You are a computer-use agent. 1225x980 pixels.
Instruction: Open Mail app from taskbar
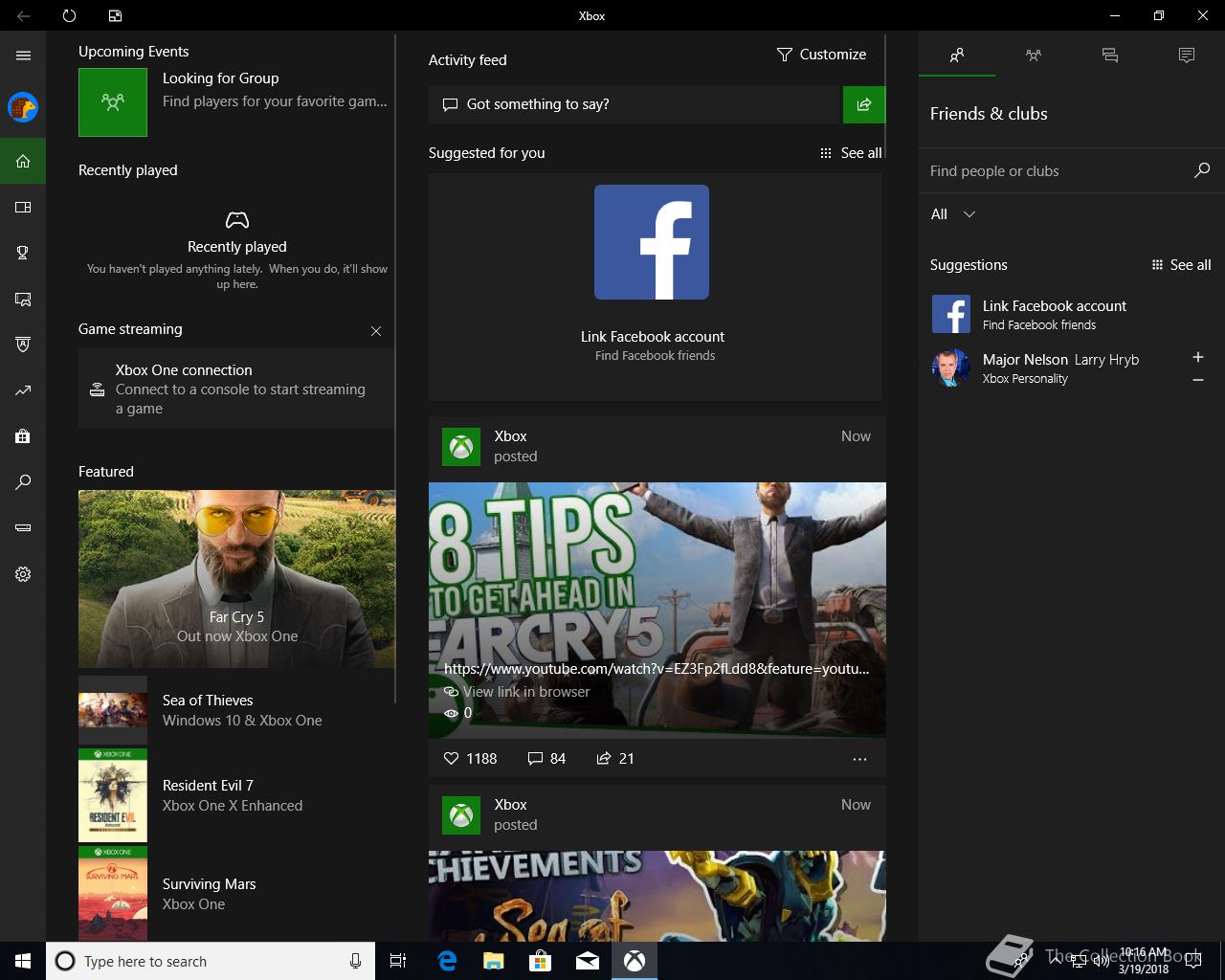(x=588, y=961)
